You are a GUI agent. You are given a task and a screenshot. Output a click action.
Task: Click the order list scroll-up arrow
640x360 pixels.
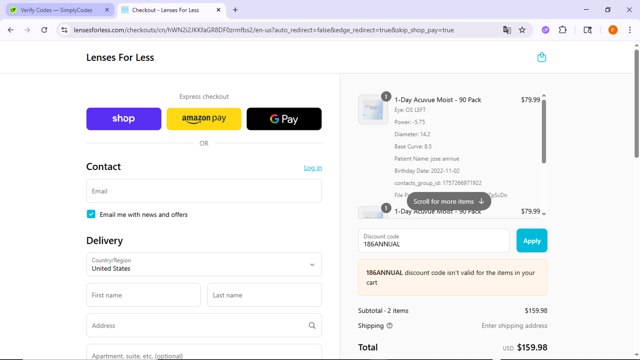click(544, 96)
